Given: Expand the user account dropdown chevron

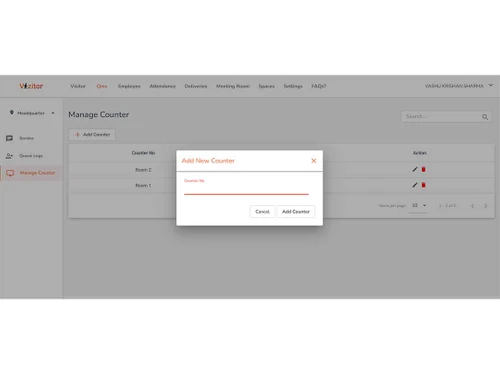Looking at the screenshot, I should point(491,85).
